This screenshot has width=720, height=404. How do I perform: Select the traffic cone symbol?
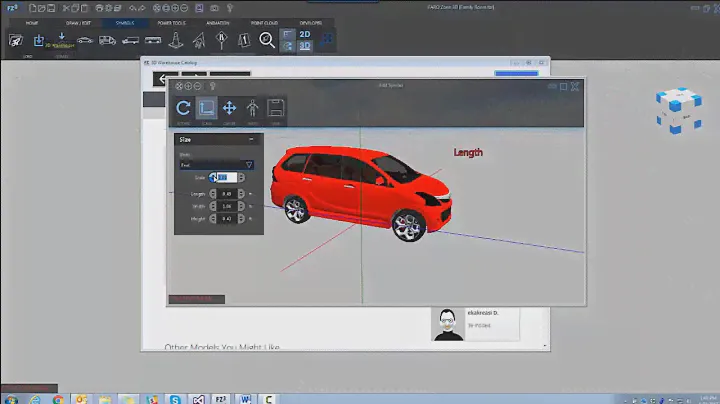click(176, 40)
